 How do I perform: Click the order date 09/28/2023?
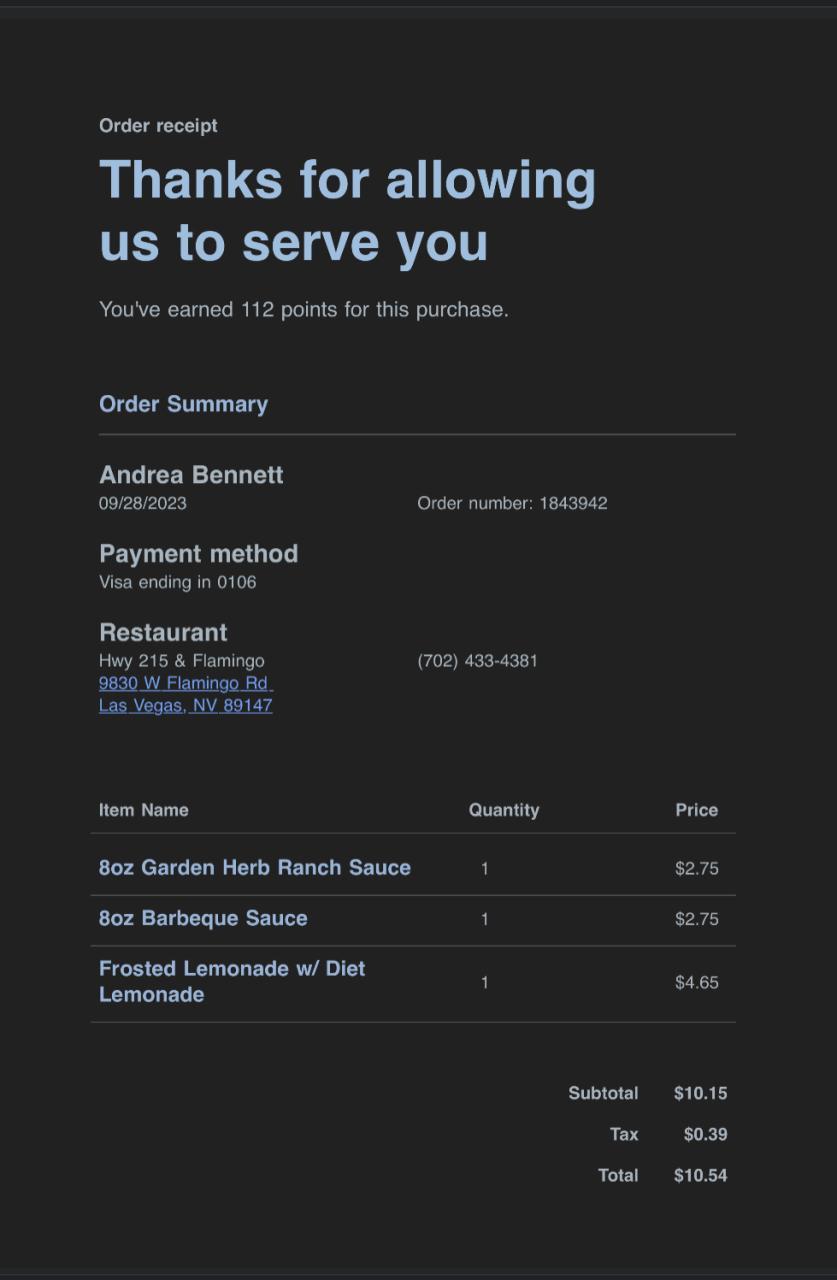click(x=142, y=503)
